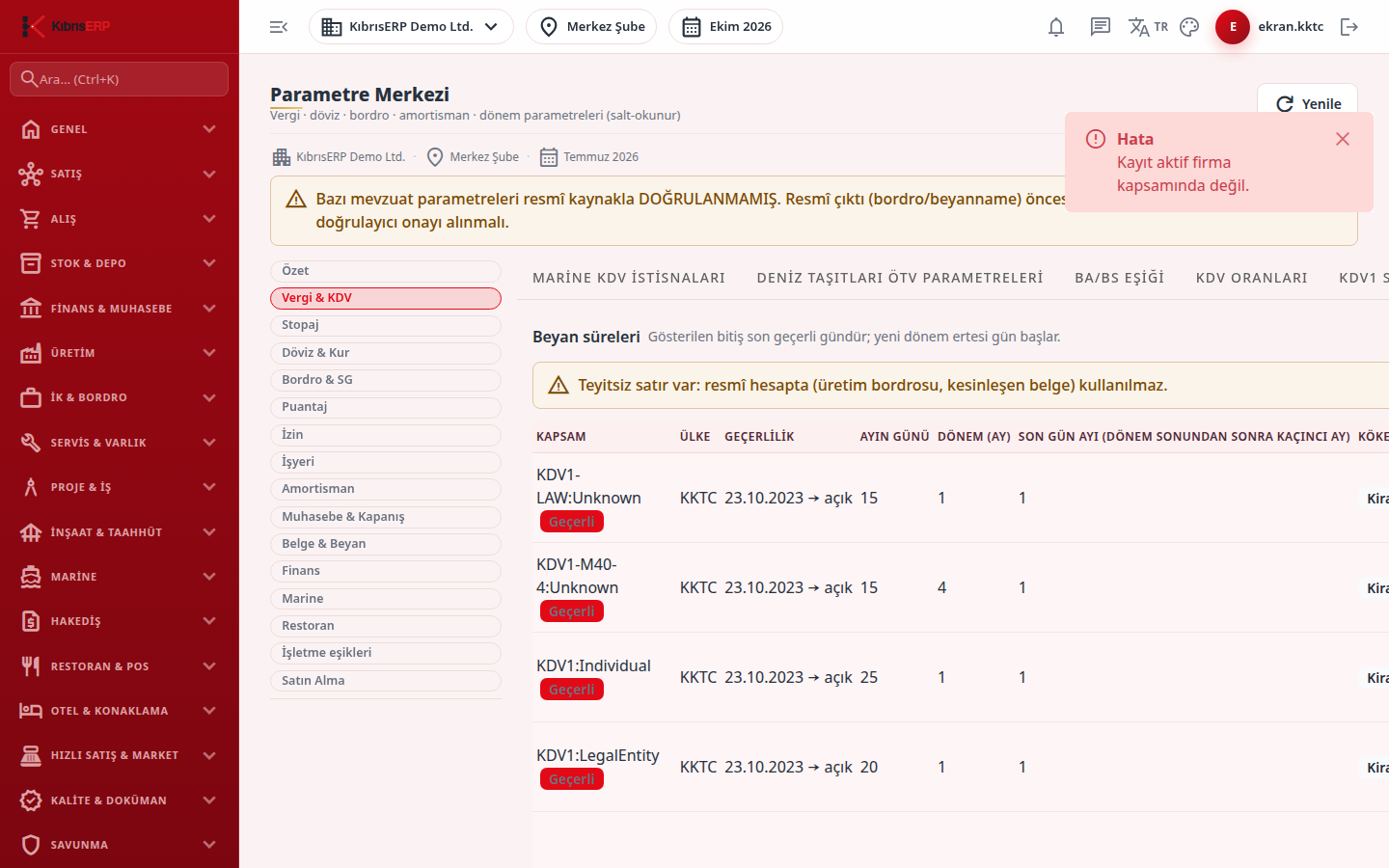This screenshot has height=868, width=1389.
Task: Expand the OTEL & KONAKLAMA chevron
Action: coord(209,711)
